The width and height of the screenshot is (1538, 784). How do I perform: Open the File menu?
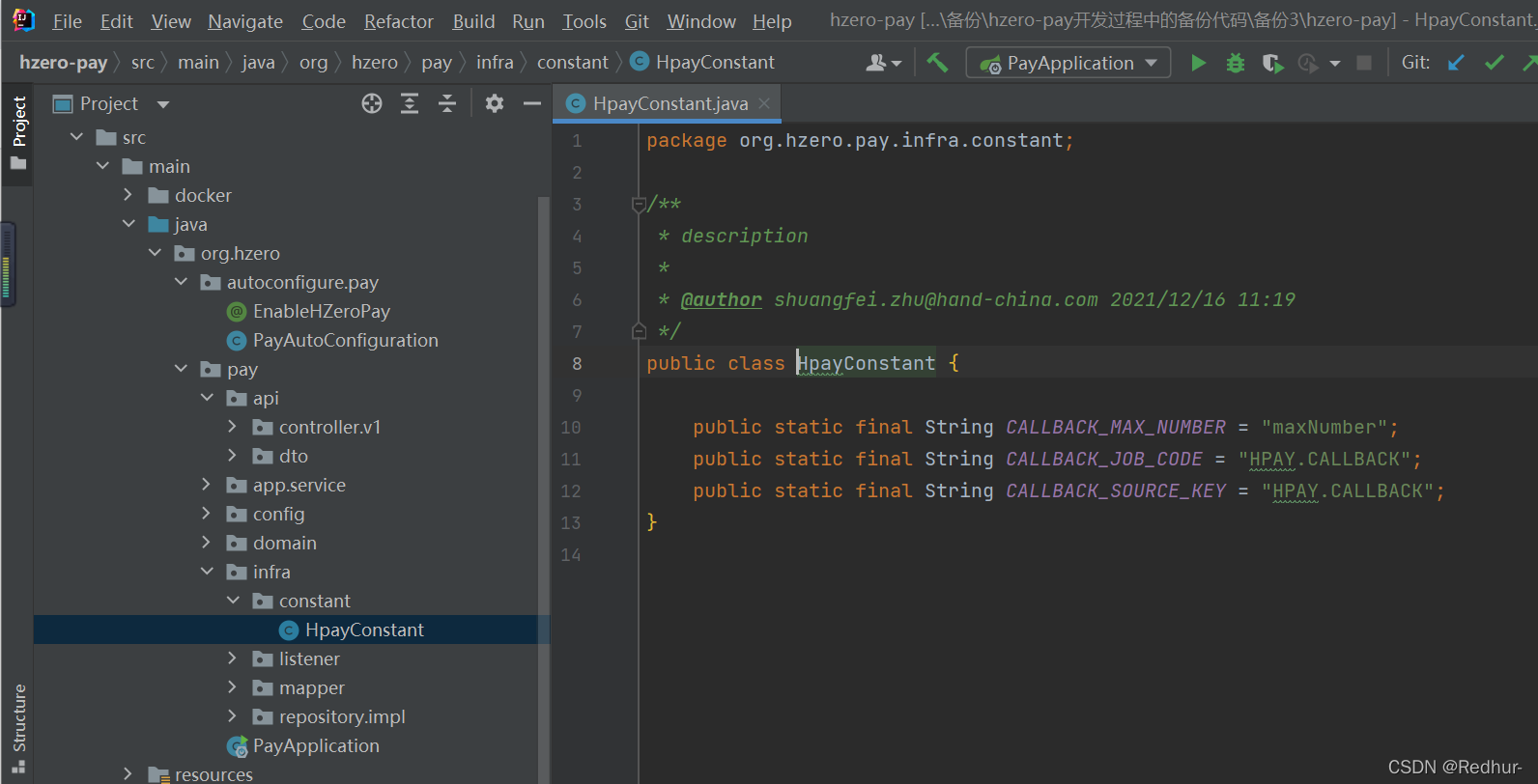67,21
